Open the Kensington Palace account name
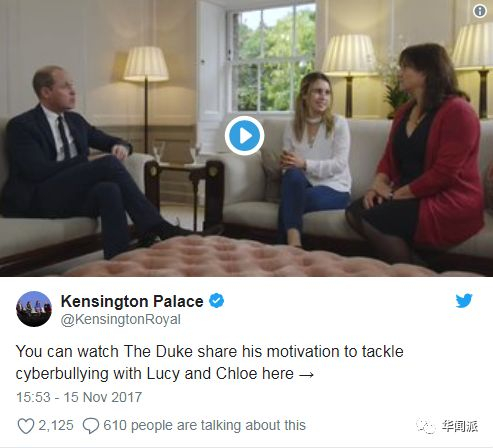The image size is (493, 448). (132, 301)
